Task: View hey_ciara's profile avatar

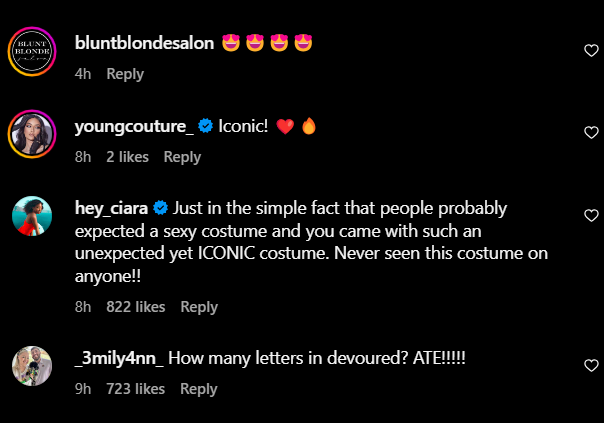Action: [x=31, y=215]
